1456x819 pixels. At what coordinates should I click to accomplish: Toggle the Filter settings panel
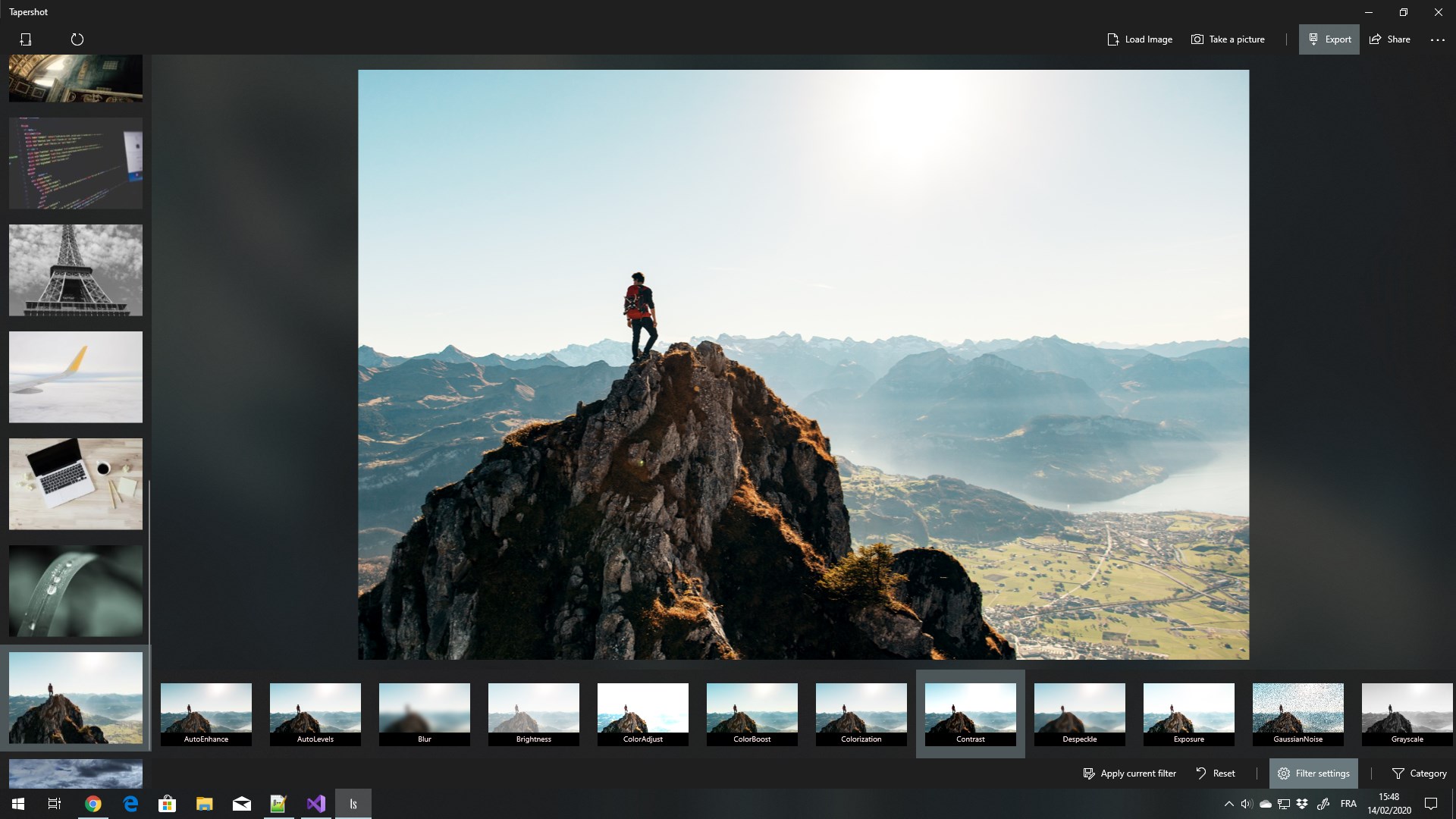(1313, 773)
